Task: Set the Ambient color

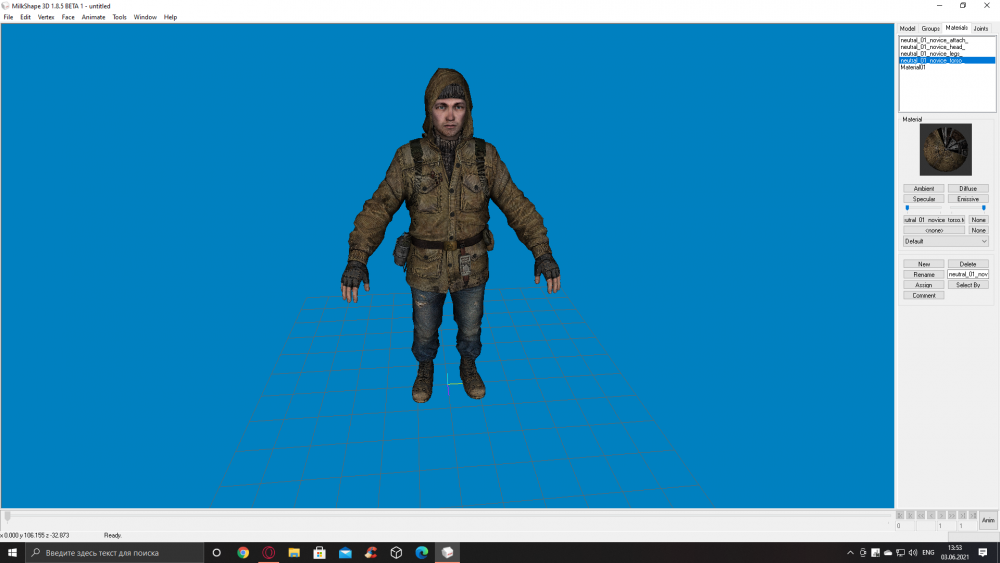Action: (x=923, y=189)
